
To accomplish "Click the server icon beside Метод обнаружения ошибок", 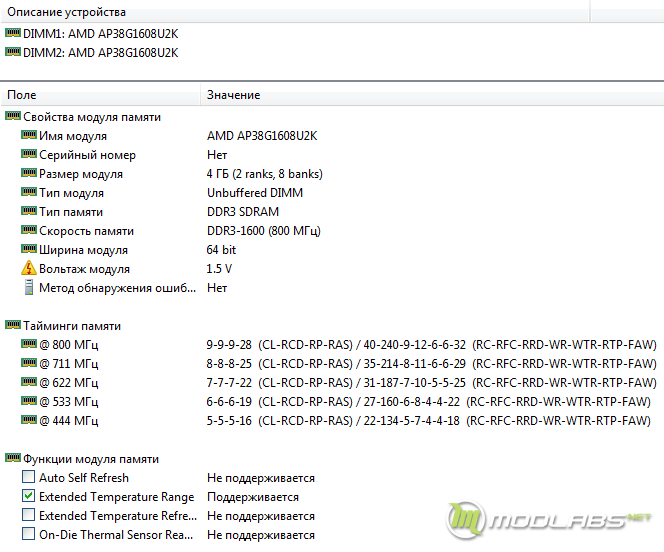I will tap(29, 287).
